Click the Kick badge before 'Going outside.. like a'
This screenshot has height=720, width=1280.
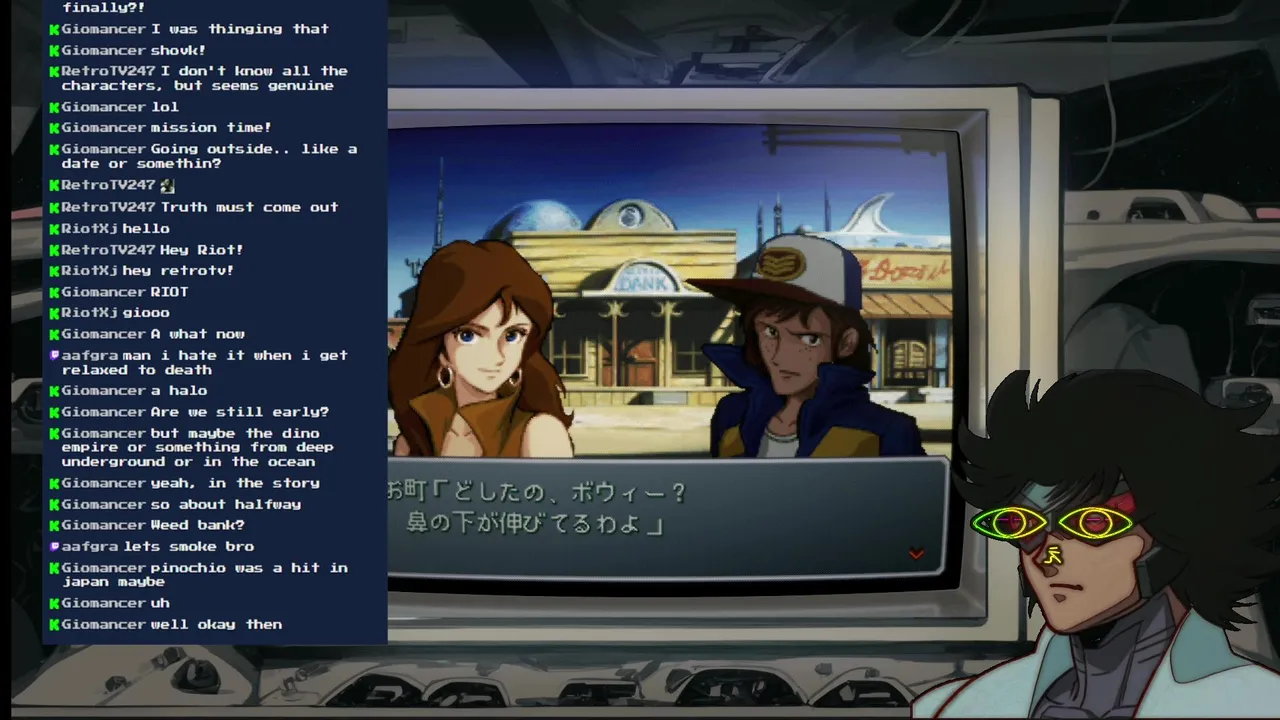coord(55,150)
